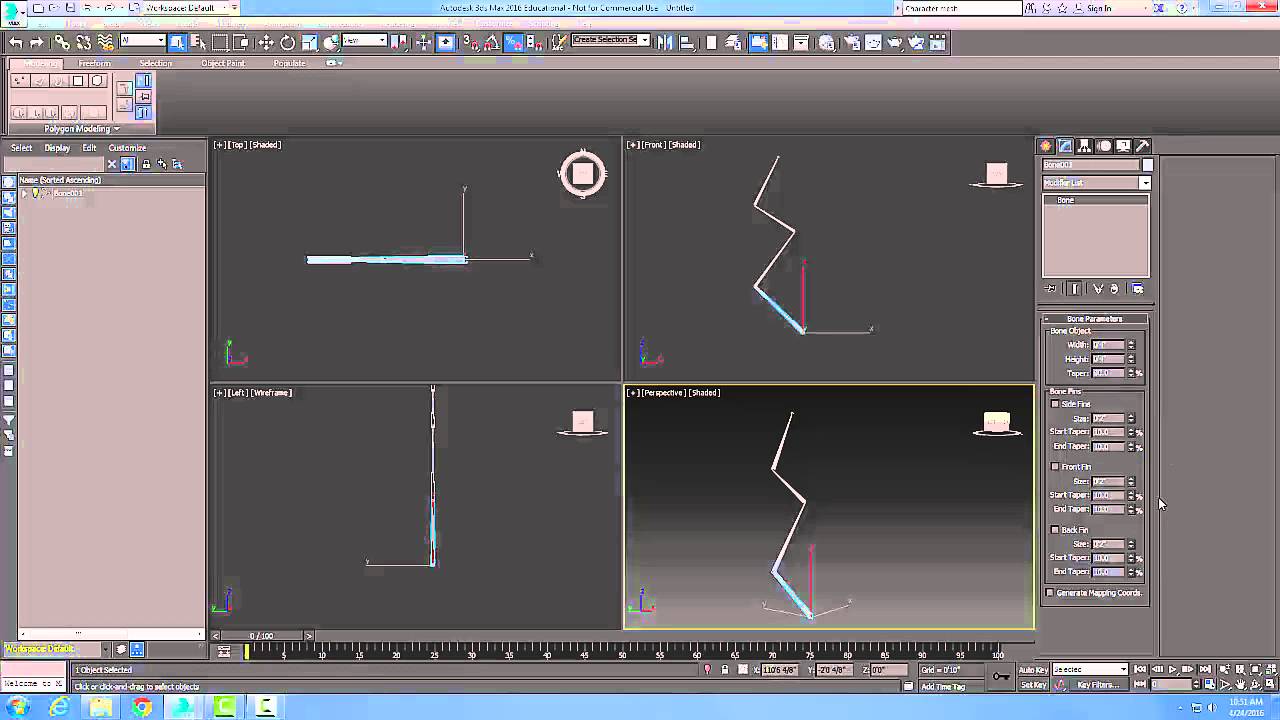Switch to the Populate ribbon tab
1280x720 pixels.
[x=288, y=63]
